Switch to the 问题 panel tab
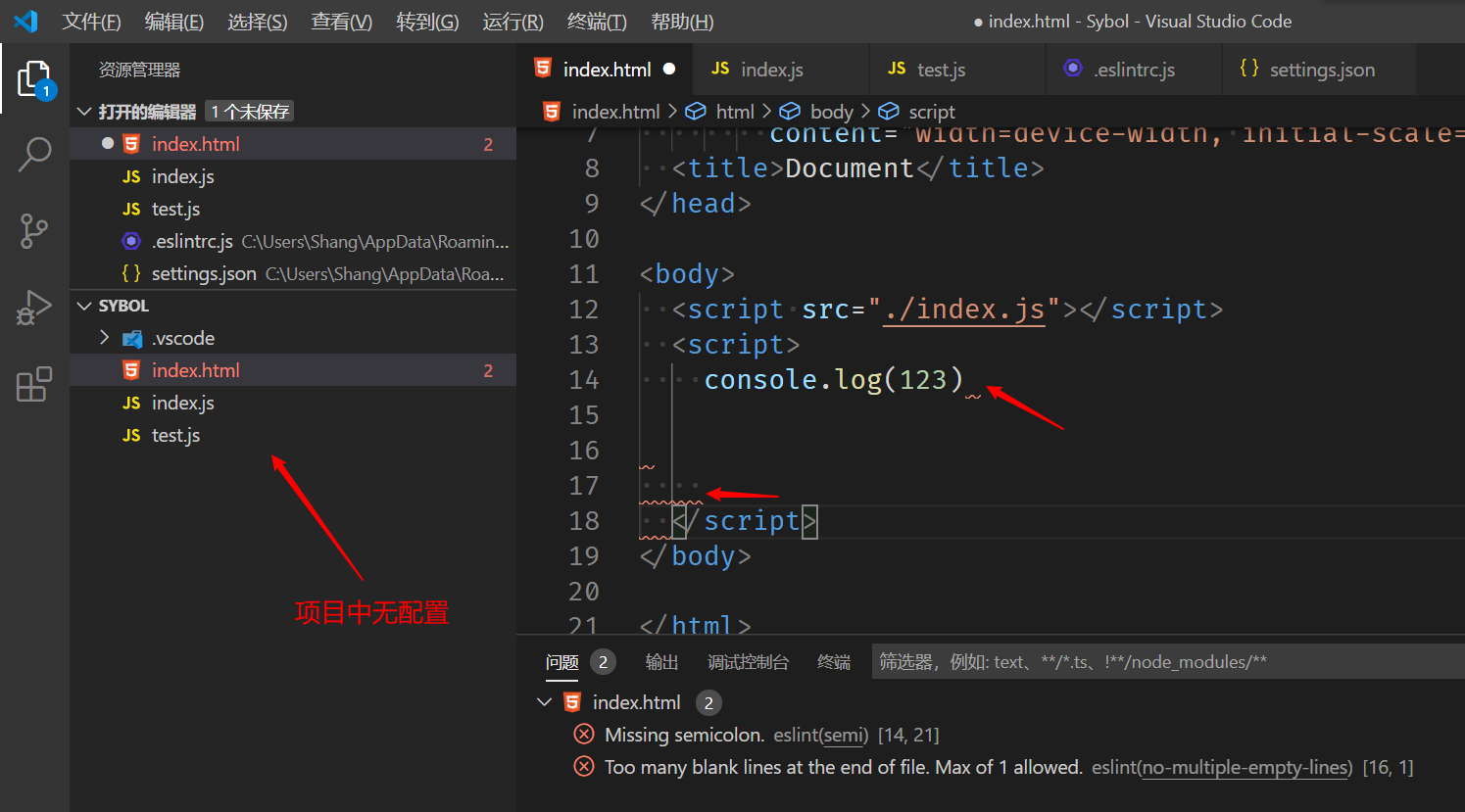This screenshot has height=812, width=1465. point(562,662)
